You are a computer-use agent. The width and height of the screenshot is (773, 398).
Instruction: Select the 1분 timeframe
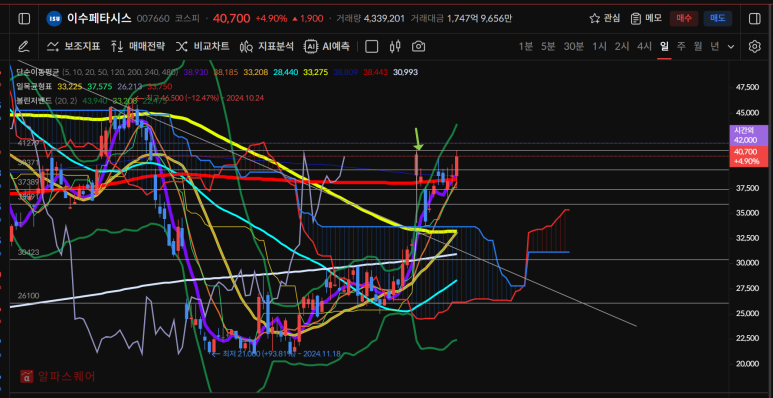526,46
